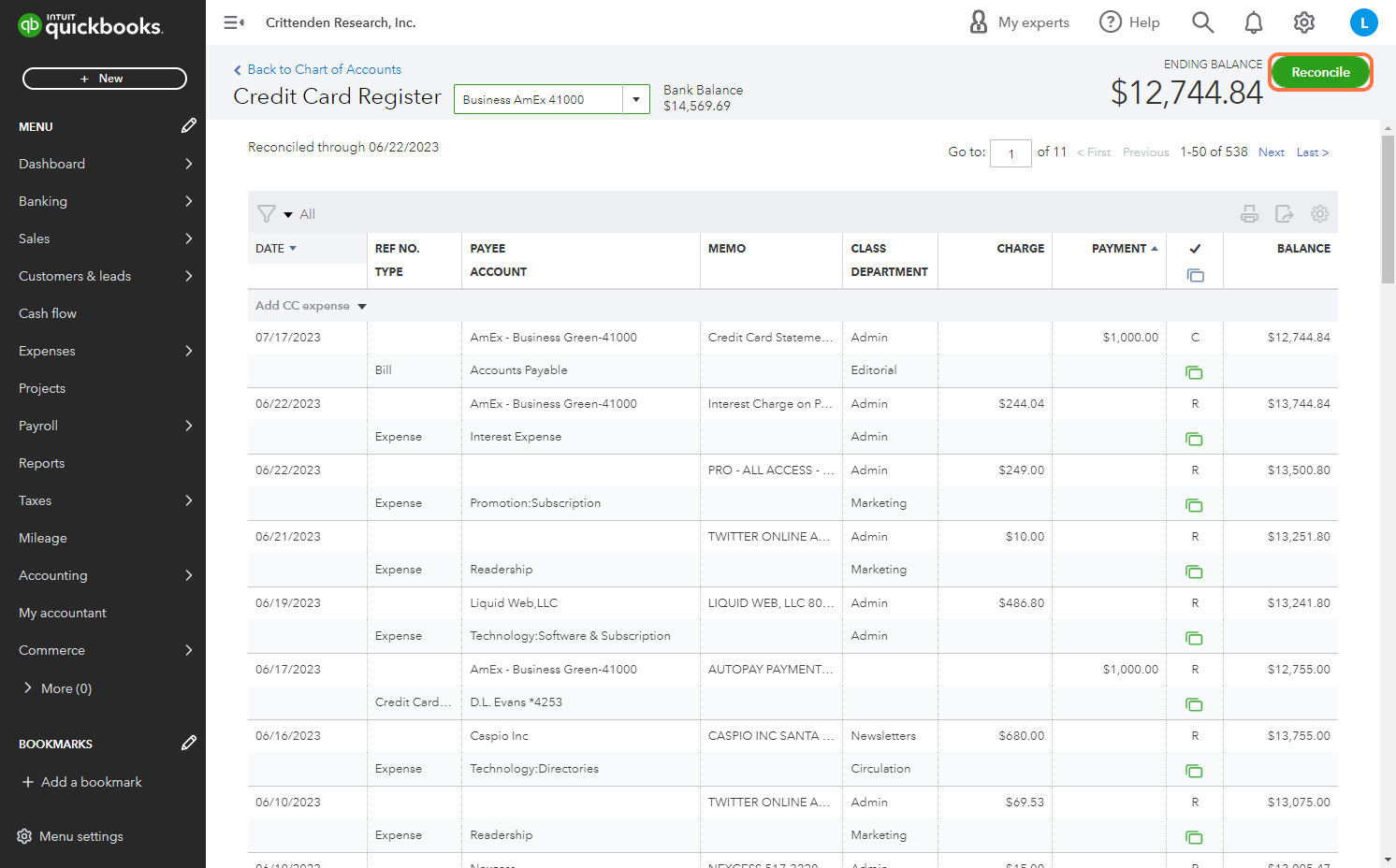Click the Go to page number field
This screenshot has width=1396, height=868.
[x=1011, y=153]
